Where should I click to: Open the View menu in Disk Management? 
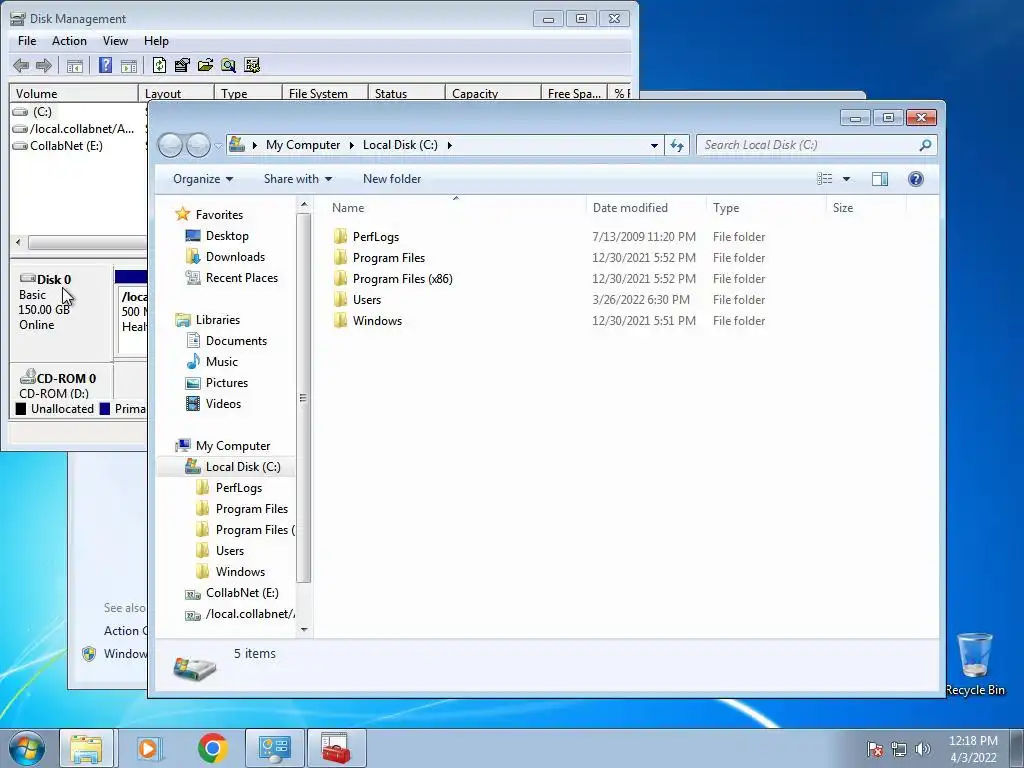(115, 40)
